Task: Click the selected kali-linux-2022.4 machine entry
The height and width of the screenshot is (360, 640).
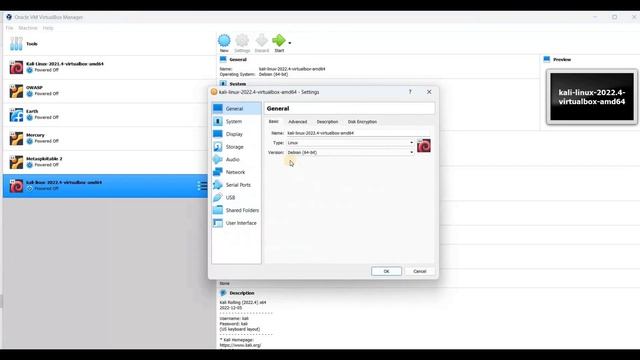Action: pyautogui.click(x=105, y=186)
